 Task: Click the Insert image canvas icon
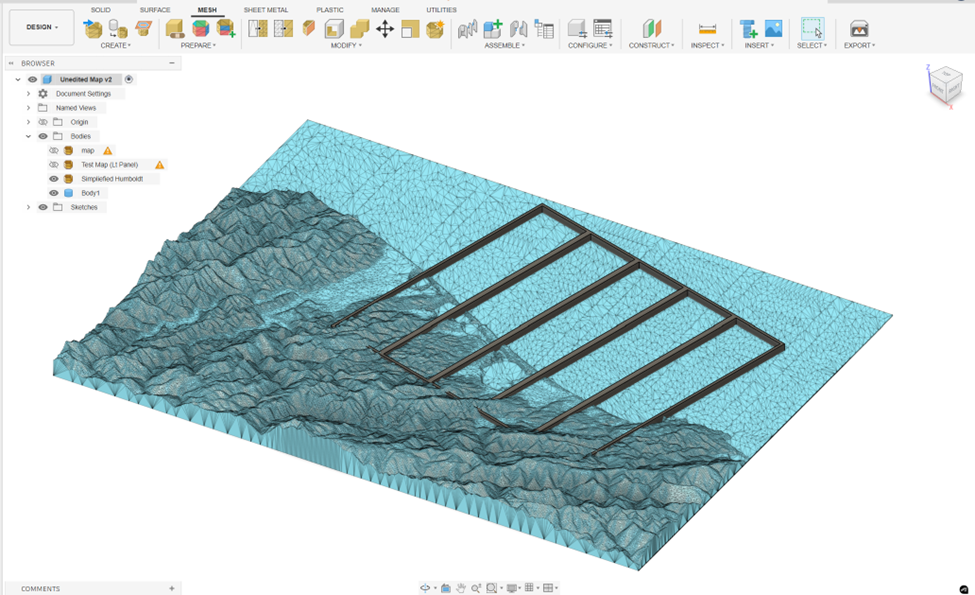[x=773, y=29]
